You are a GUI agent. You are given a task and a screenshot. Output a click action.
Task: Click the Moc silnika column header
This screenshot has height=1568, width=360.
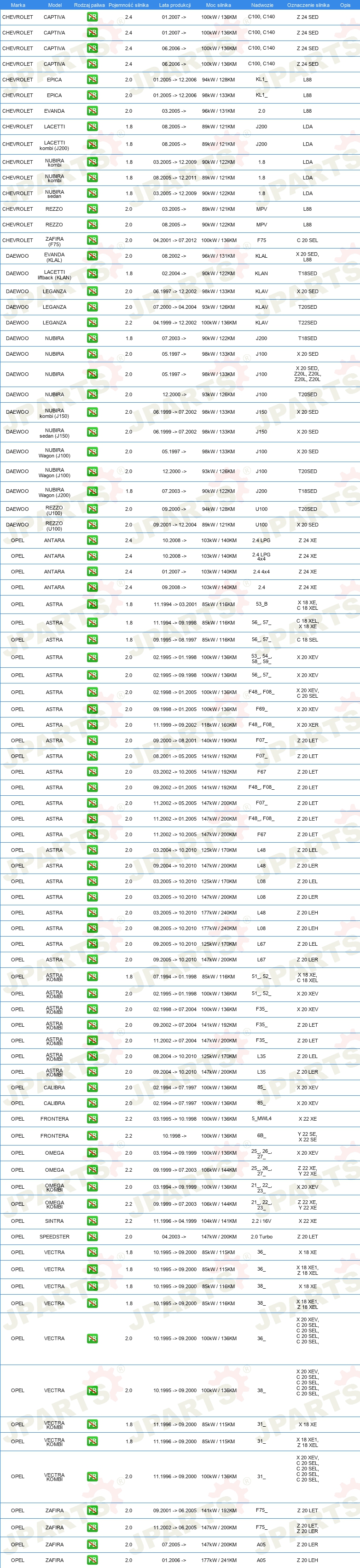(219, 5)
